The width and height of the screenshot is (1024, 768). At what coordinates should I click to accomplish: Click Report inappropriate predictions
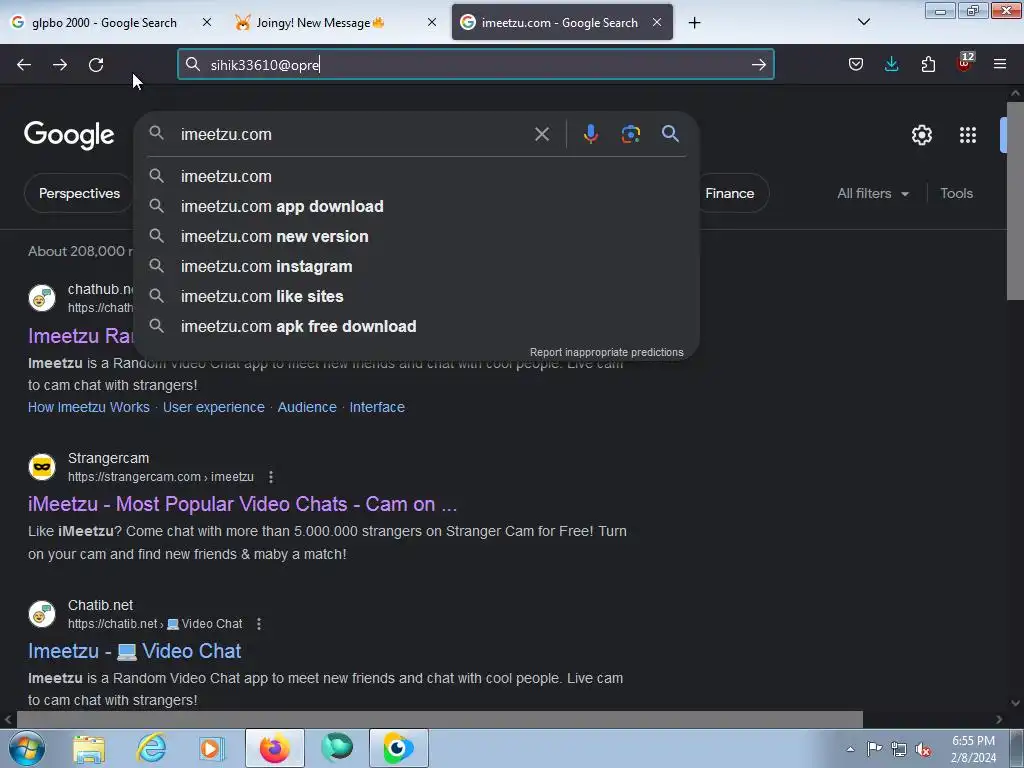[x=606, y=353]
